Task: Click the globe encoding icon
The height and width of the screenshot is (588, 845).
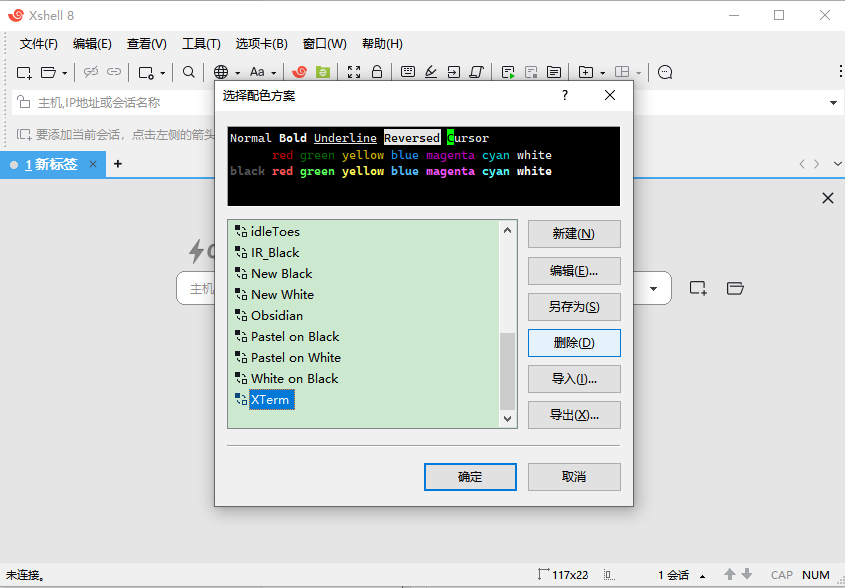Action: click(220, 72)
